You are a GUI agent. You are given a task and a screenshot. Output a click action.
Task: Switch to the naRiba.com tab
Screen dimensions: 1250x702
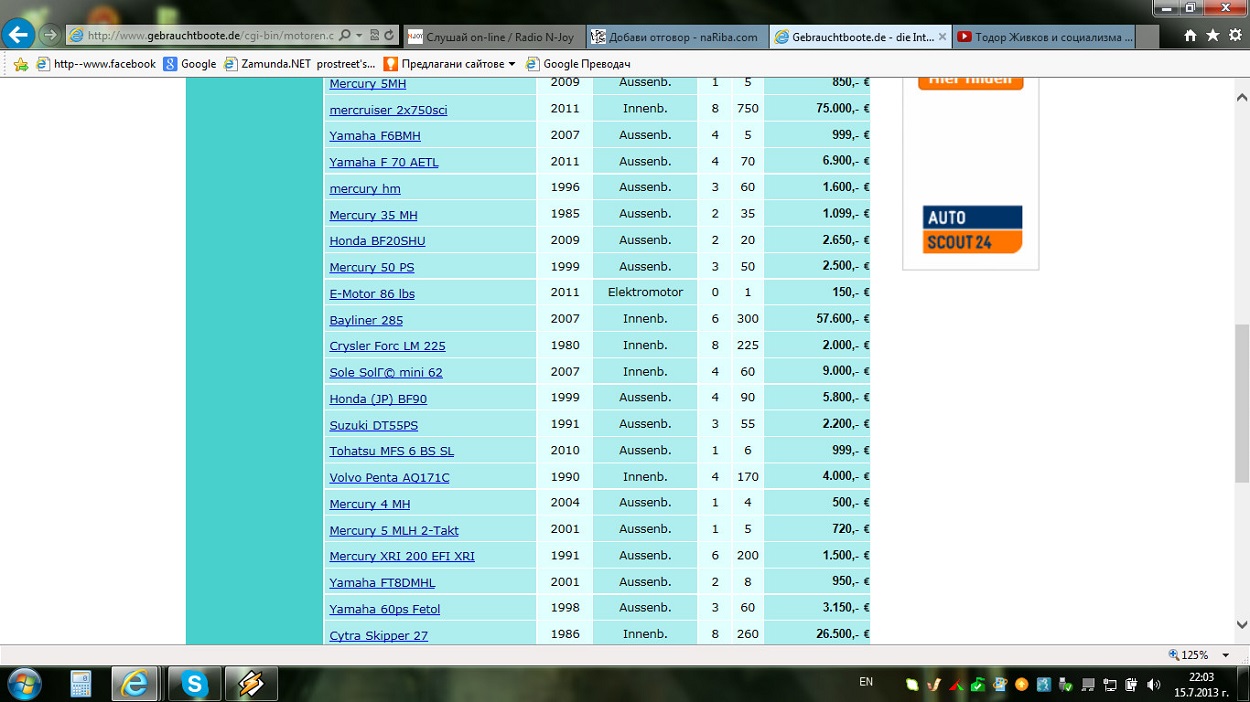click(x=677, y=37)
